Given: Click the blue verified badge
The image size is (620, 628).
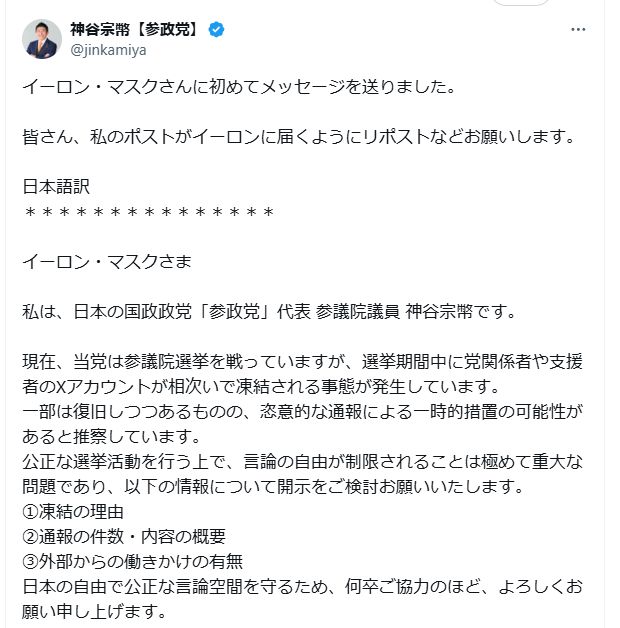Looking at the screenshot, I should pos(217,30).
